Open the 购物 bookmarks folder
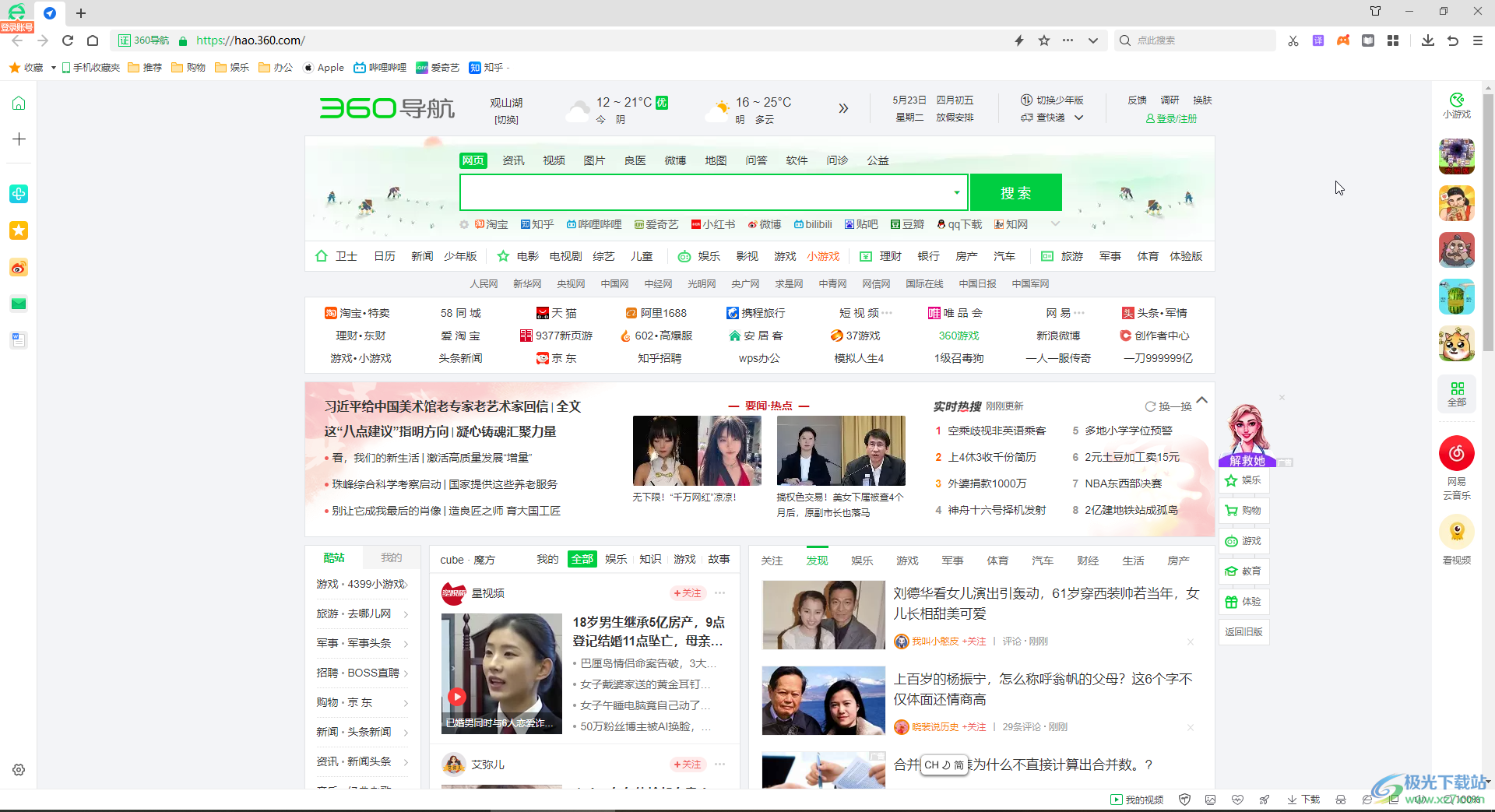 click(x=188, y=68)
